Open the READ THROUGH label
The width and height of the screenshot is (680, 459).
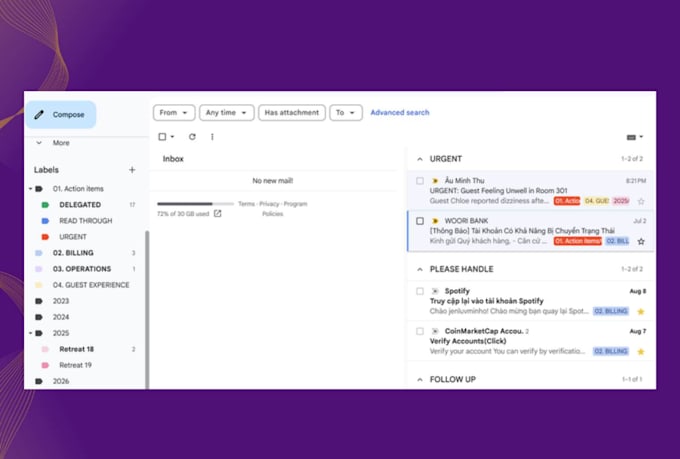click(87, 221)
